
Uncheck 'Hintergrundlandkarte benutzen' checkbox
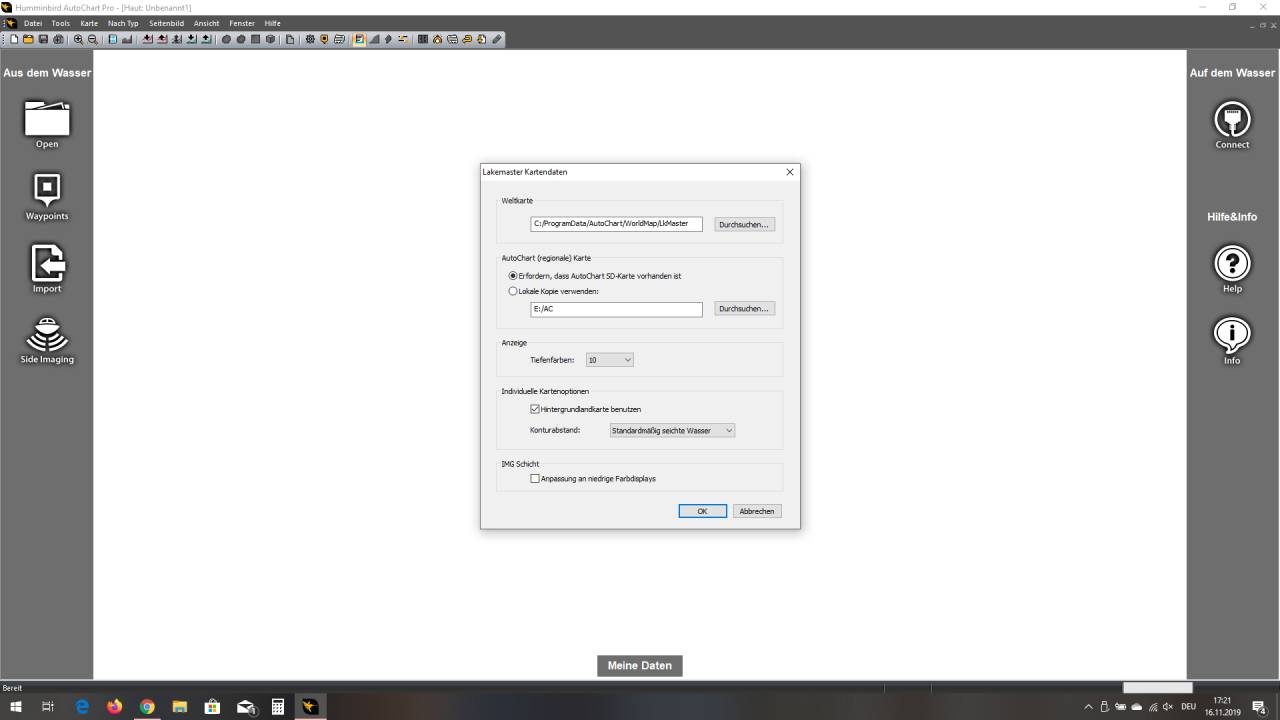[535, 409]
